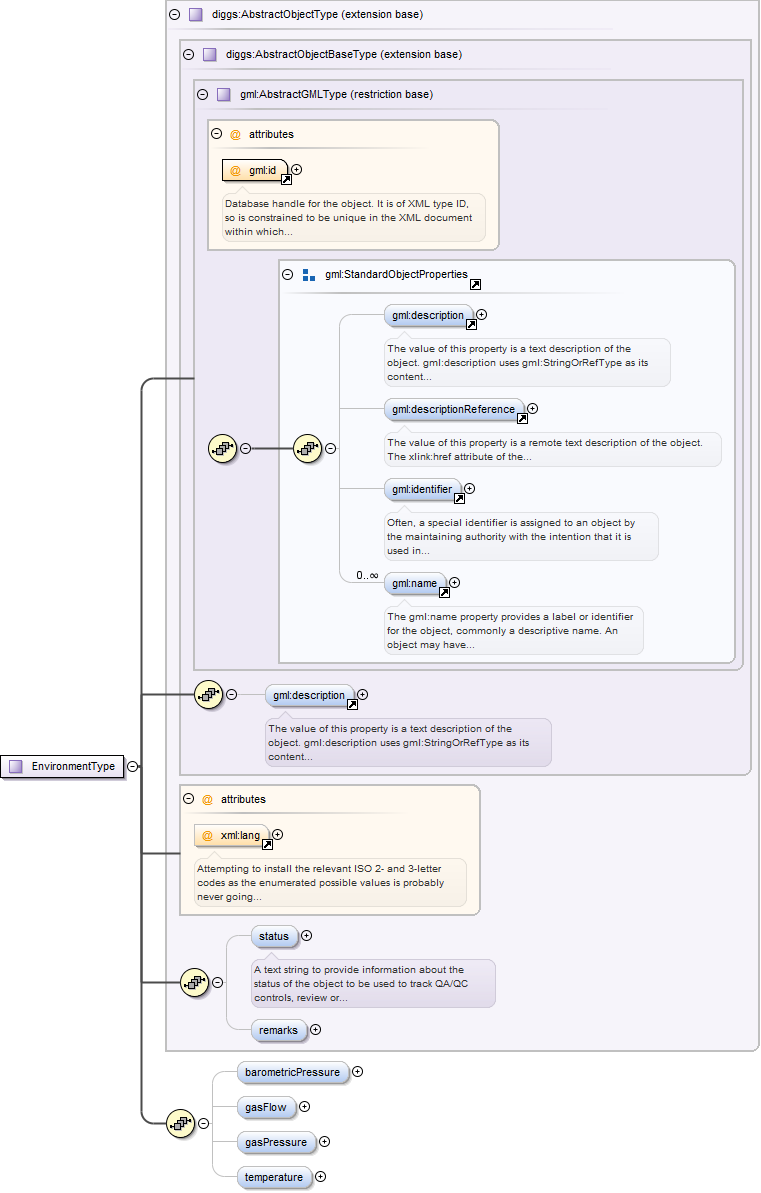Viewport: 761px width, 1193px height.
Task: Expand the gml:id attribute plus icon
Action: [296, 170]
